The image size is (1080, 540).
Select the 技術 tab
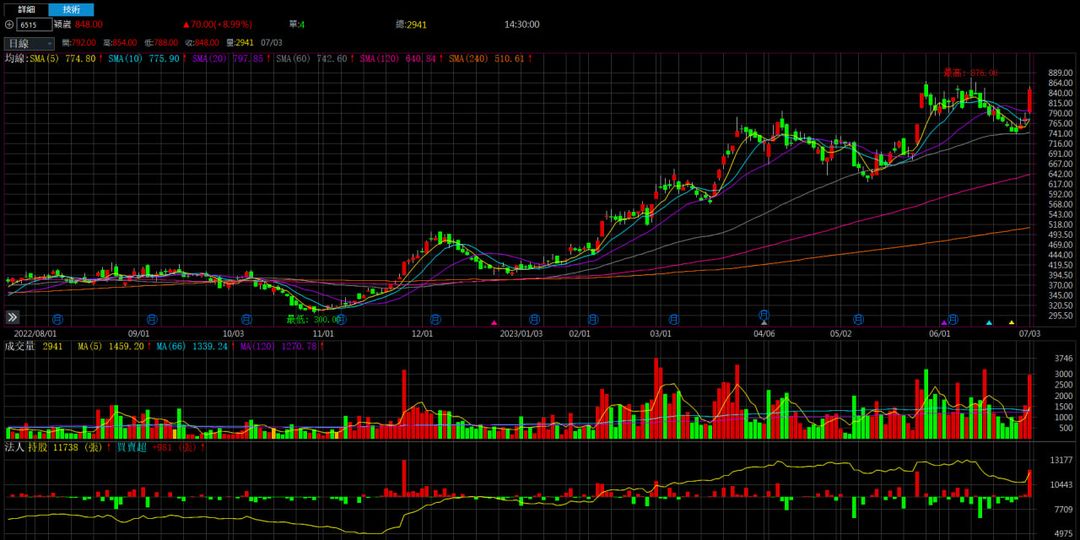71,9
